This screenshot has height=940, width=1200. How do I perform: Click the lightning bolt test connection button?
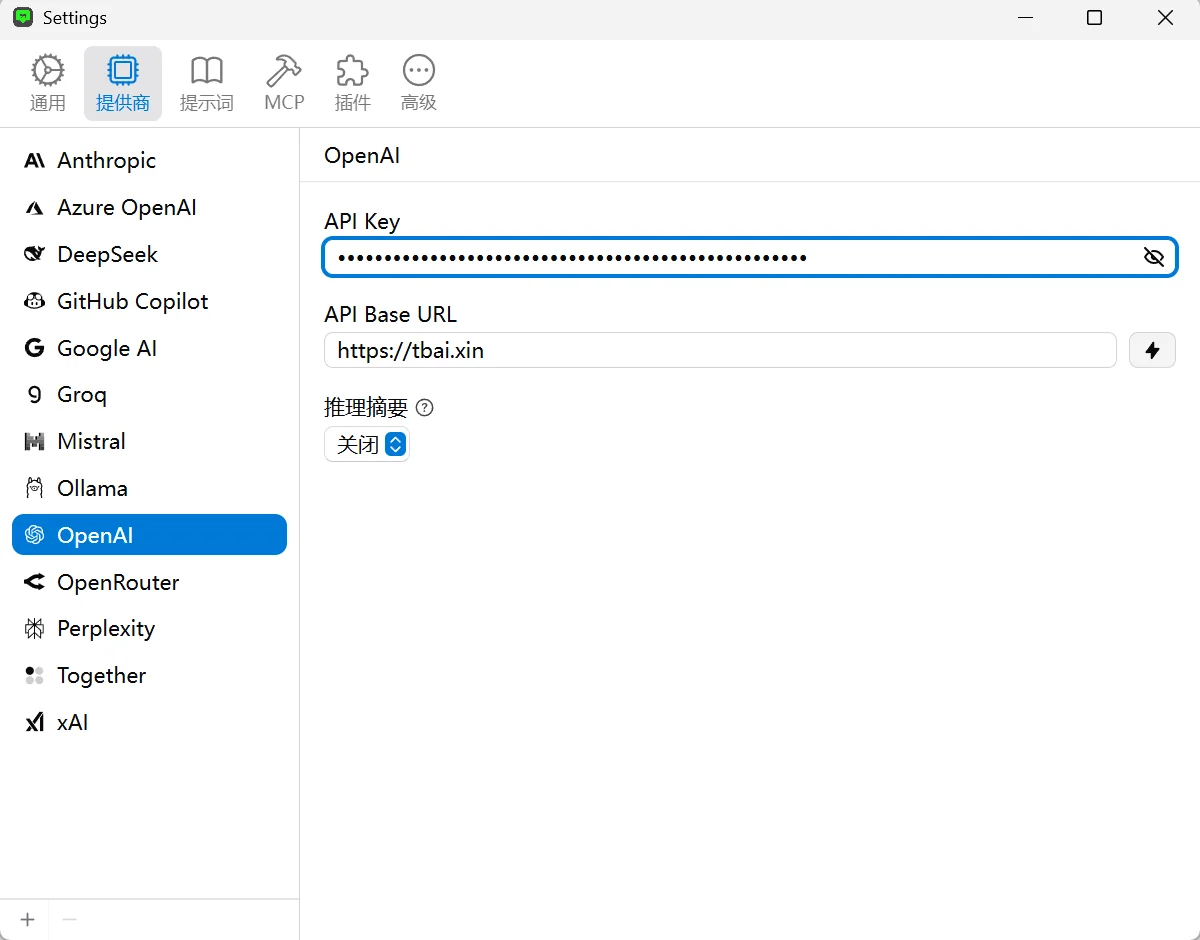click(1152, 351)
